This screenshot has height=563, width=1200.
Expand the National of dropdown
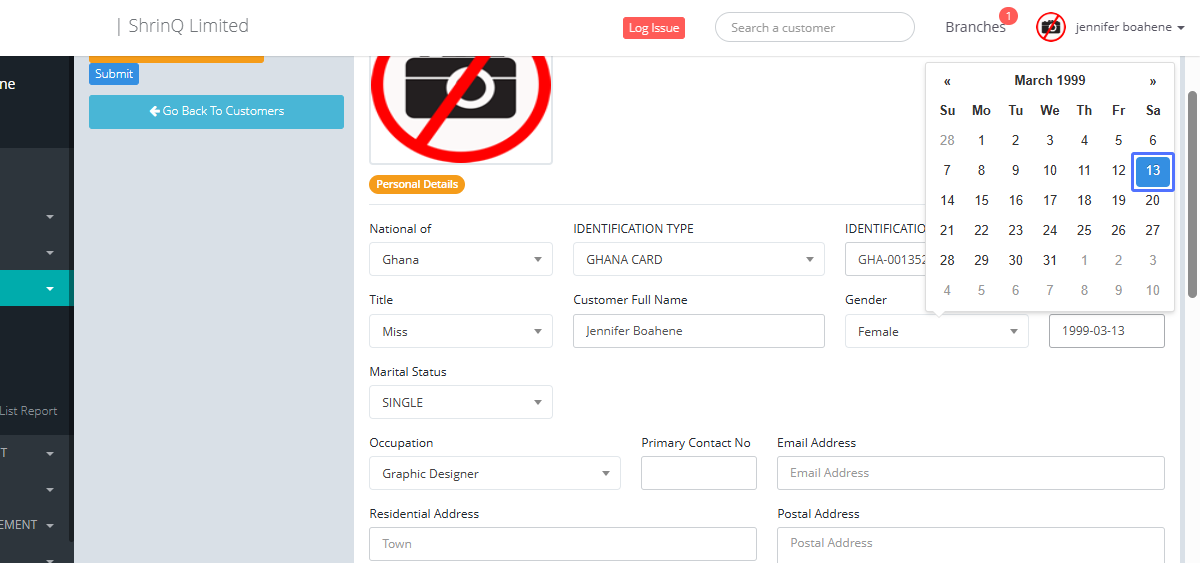coord(460,259)
